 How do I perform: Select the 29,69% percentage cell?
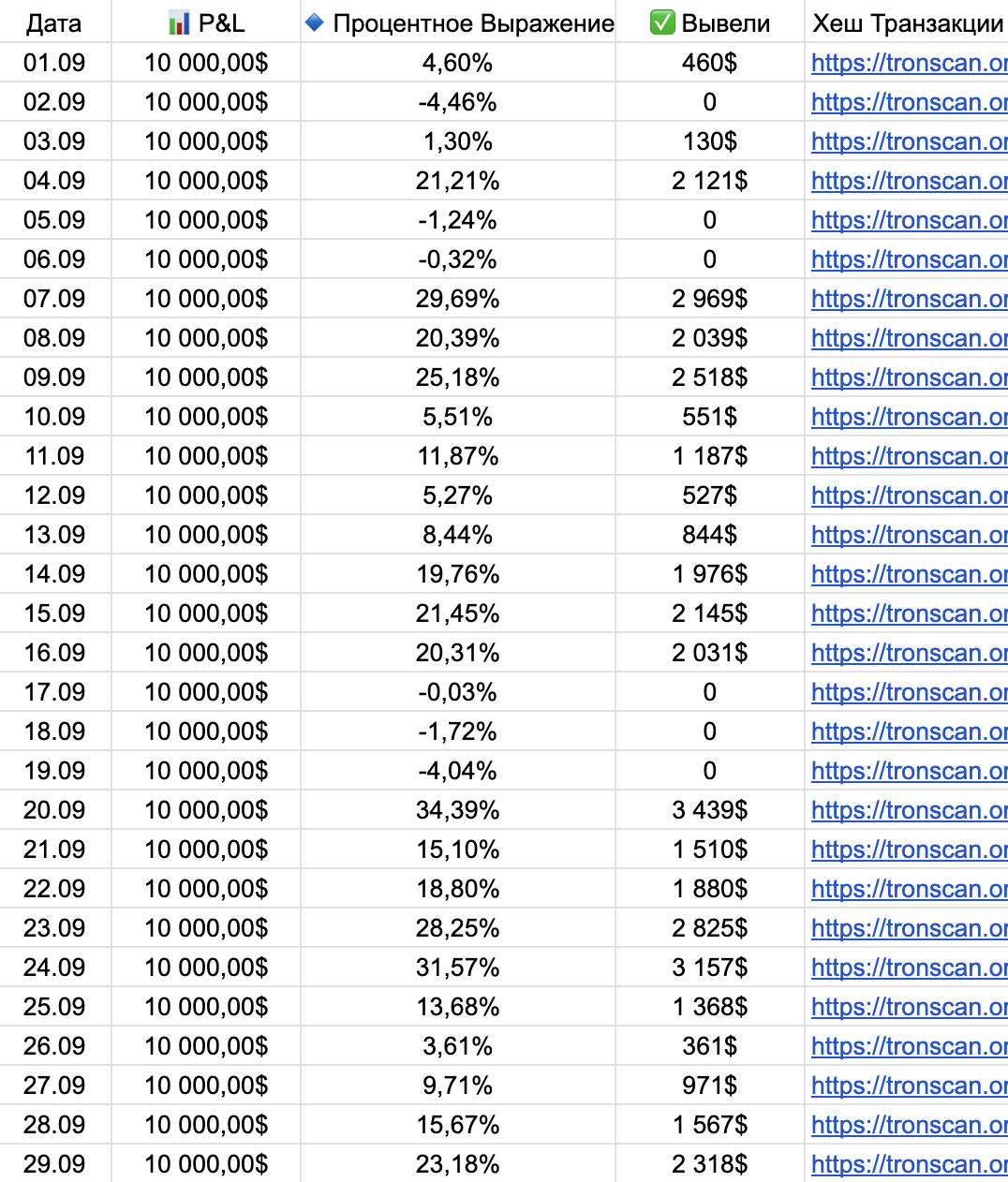(457, 299)
